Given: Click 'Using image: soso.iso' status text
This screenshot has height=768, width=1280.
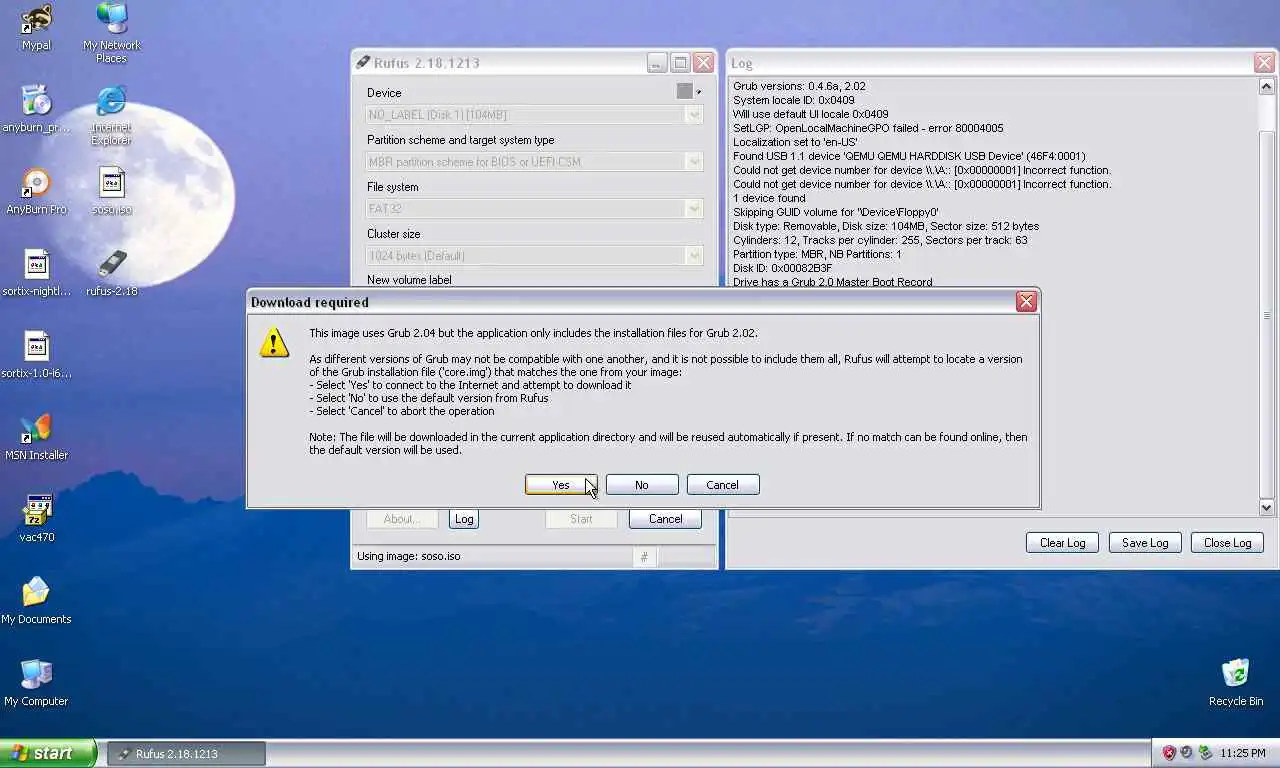Looking at the screenshot, I should 409,556.
